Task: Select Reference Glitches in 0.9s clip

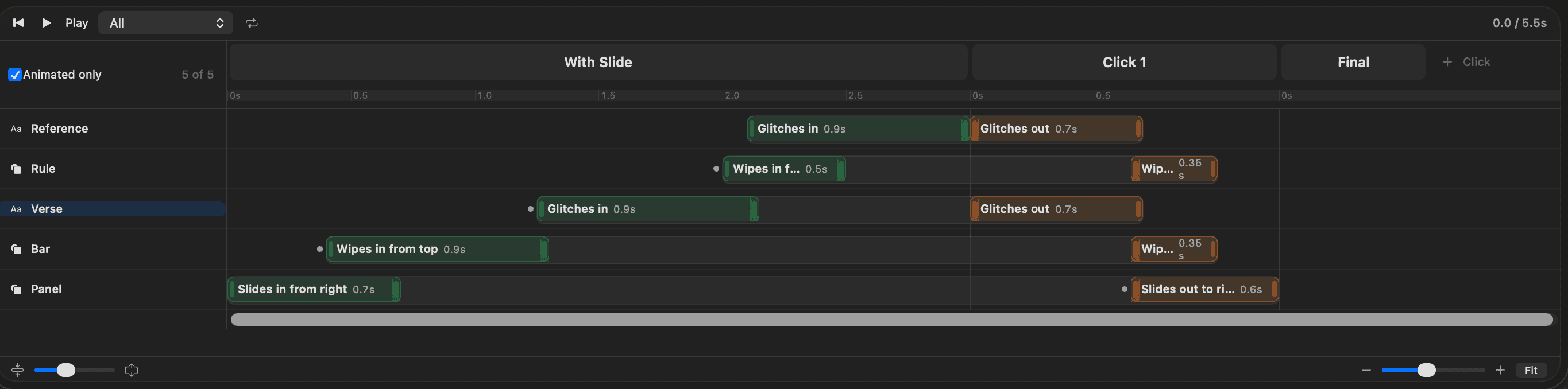Action: [x=858, y=129]
